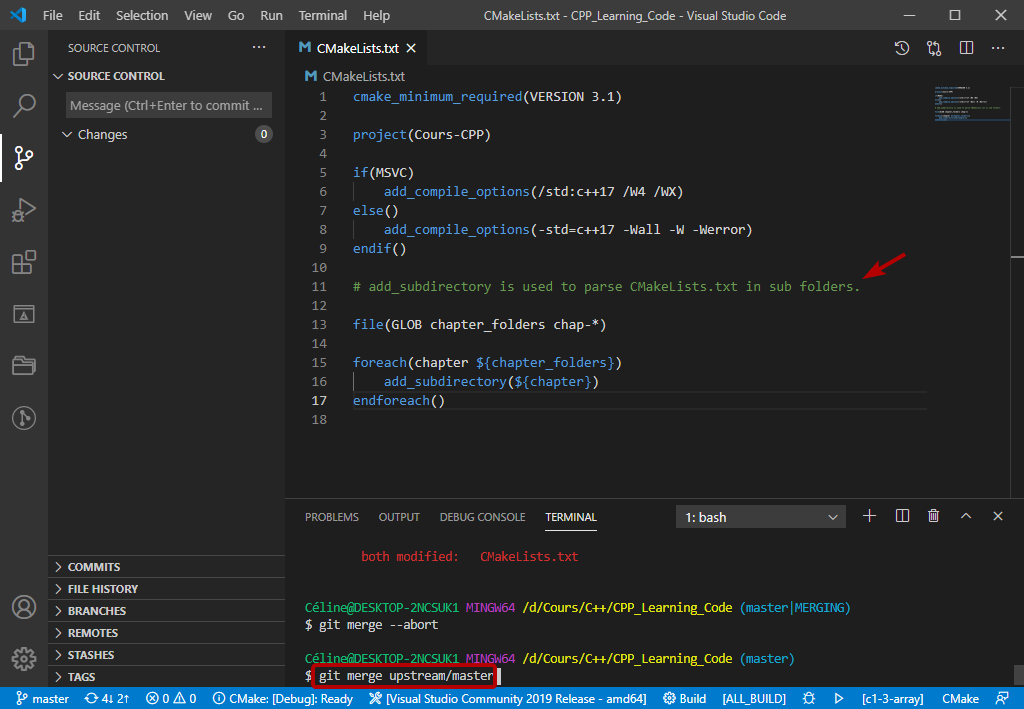This screenshot has width=1024, height=709.
Task: Open the Run menu
Action: point(271,15)
